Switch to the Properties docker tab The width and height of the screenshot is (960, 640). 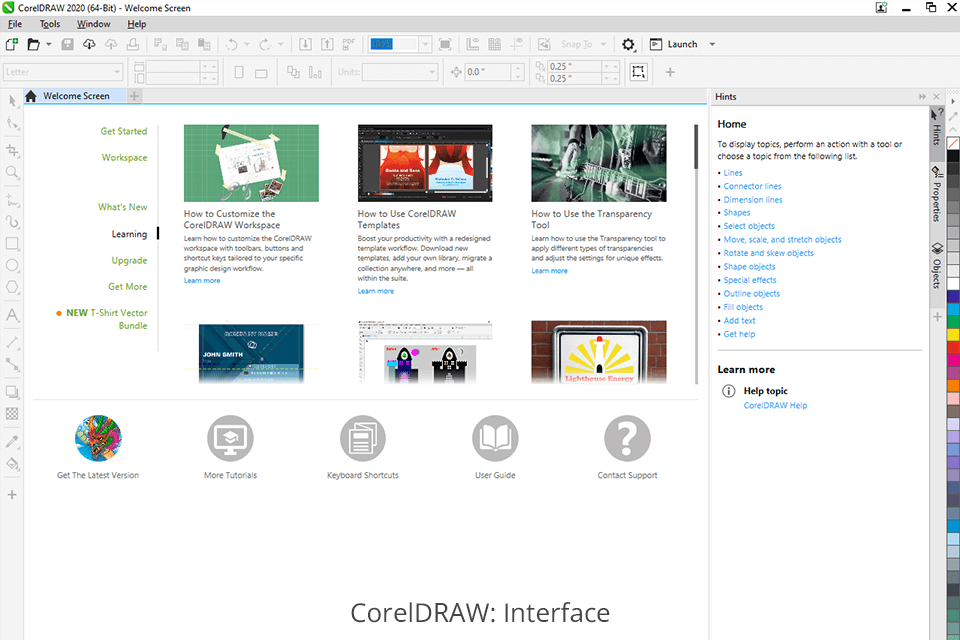[937, 194]
